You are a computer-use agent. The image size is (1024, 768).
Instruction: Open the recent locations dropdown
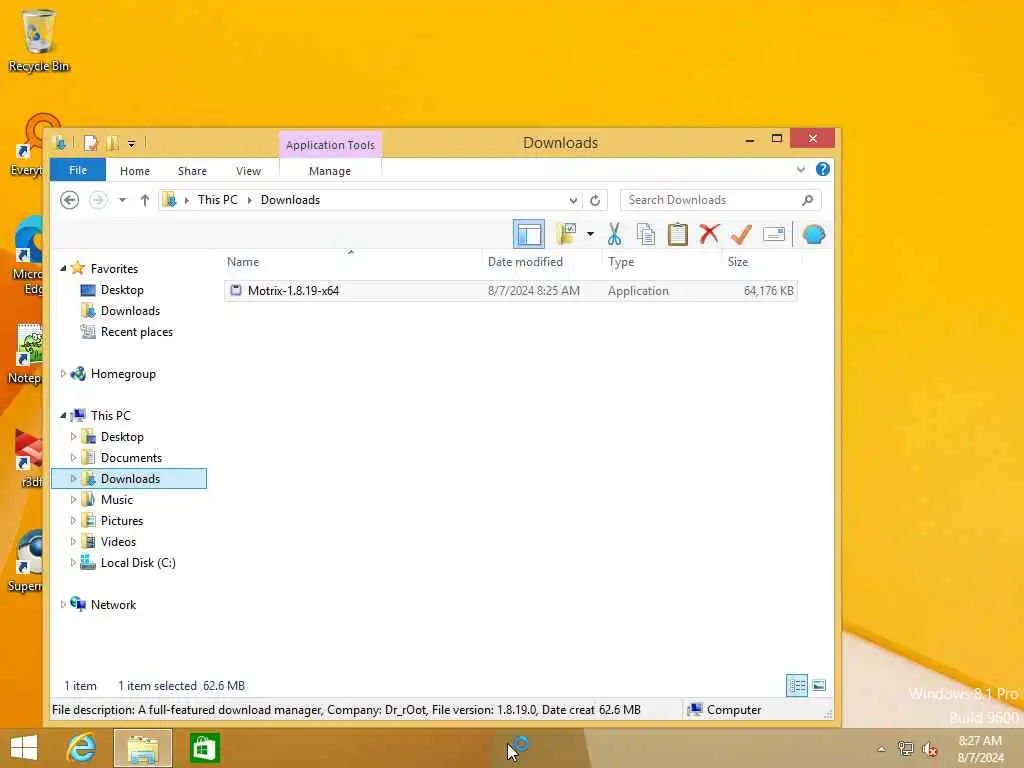pyautogui.click(x=122, y=200)
